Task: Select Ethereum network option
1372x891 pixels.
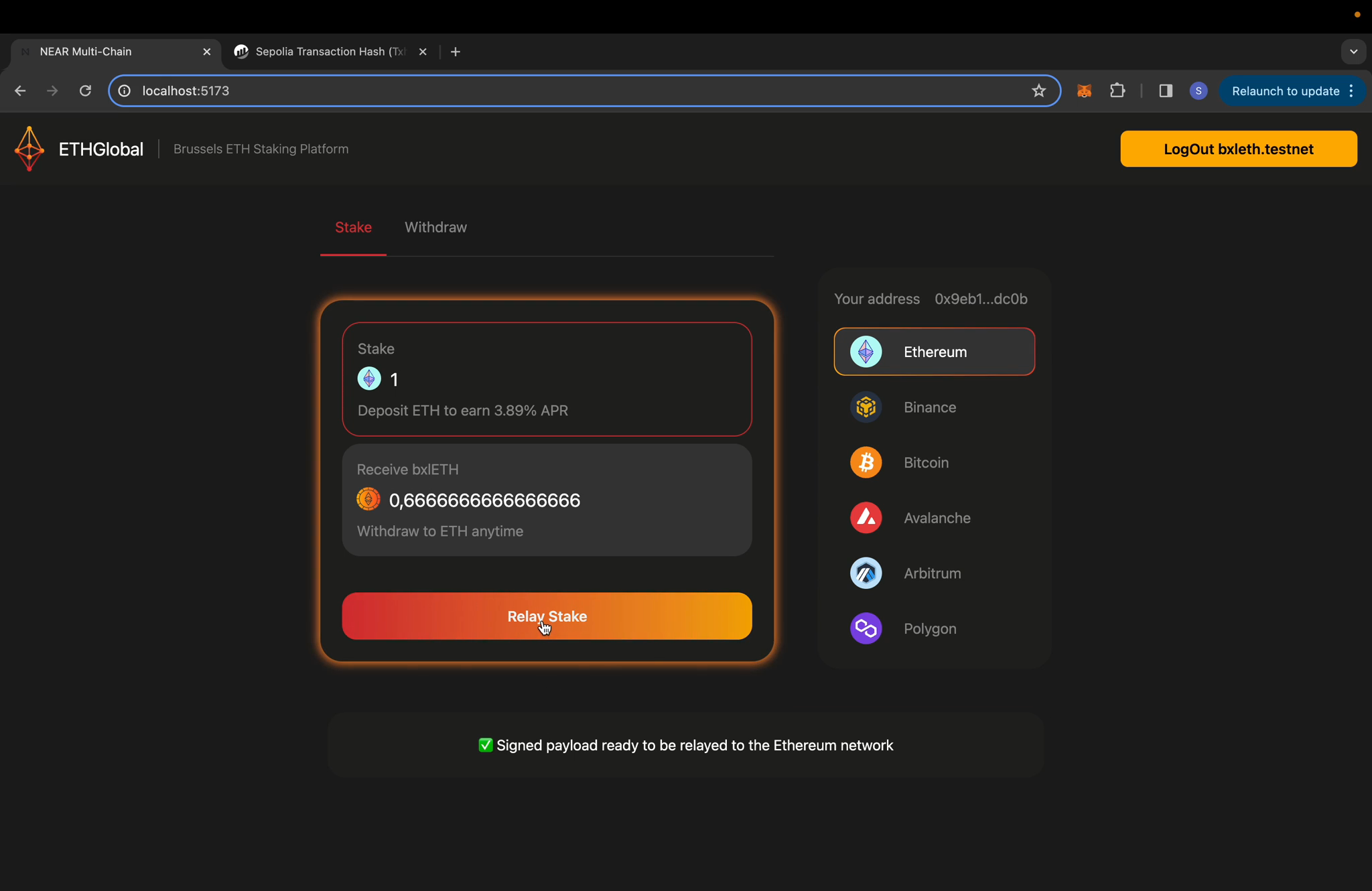Action: pyautogui.click(x=935, y=352)
